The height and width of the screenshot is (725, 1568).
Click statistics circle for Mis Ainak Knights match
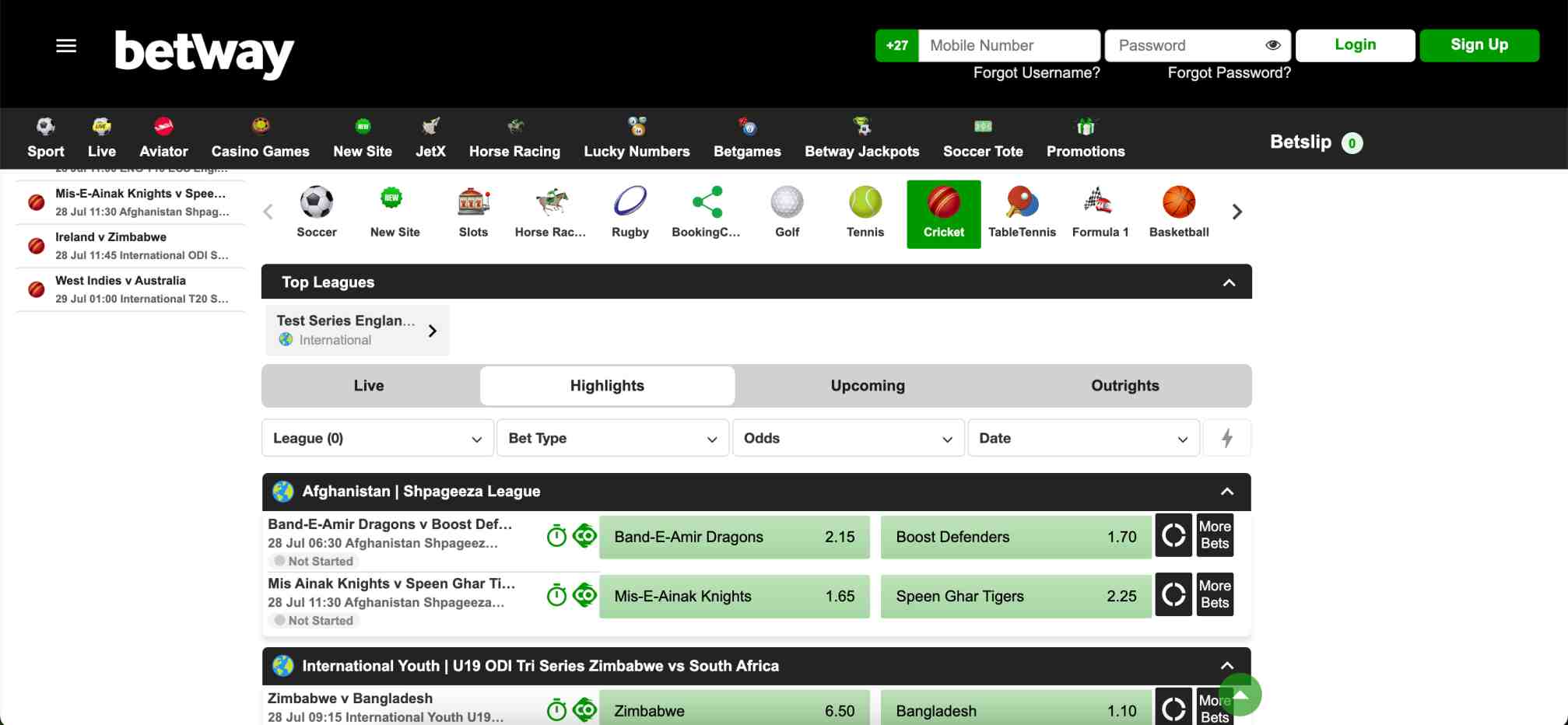pos(1173,595)
